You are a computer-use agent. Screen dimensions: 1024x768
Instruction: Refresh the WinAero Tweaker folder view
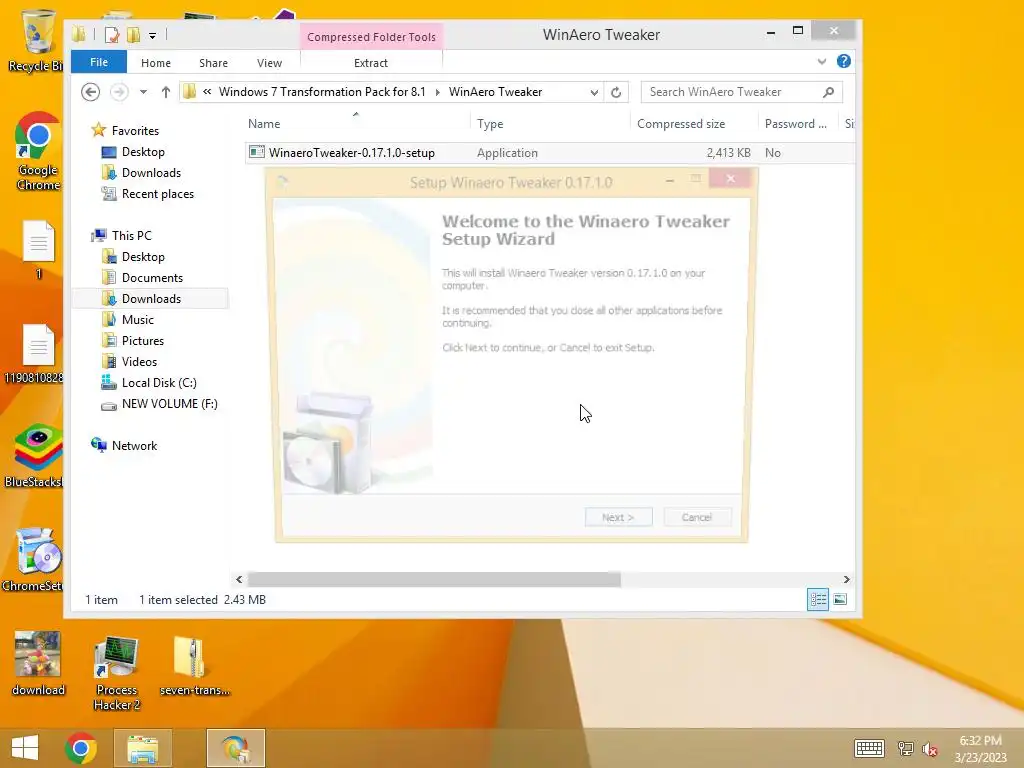[616, 92]
